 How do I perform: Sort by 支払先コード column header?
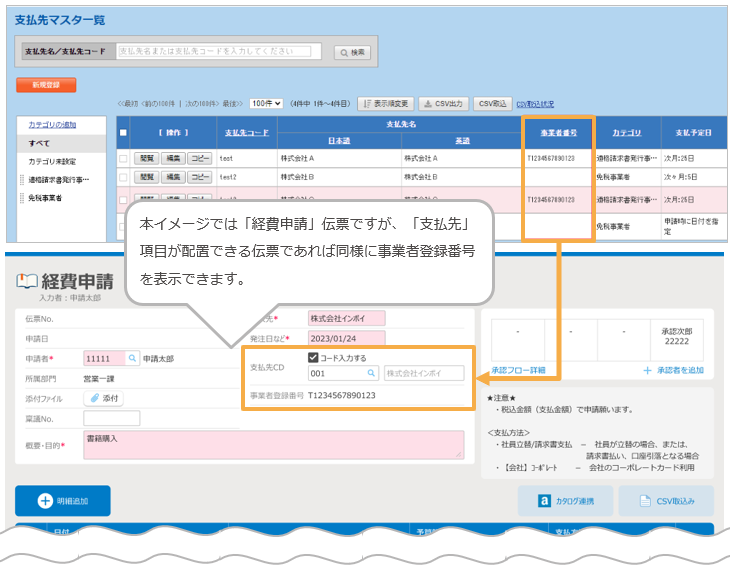(246, 132)
